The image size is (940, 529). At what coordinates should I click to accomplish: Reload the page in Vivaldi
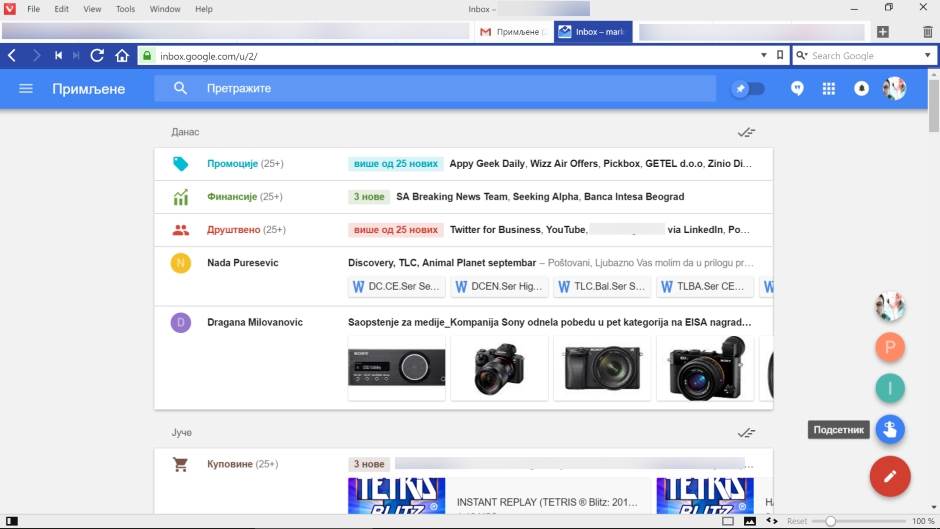click(97, 56)
